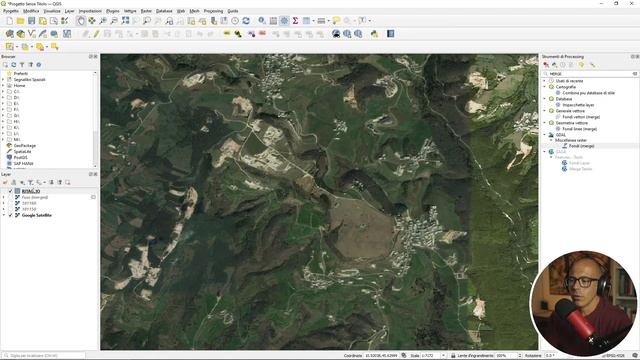Collapse the GDAL provider group
This screenshot has height=360, width=640.
point(544,135)
